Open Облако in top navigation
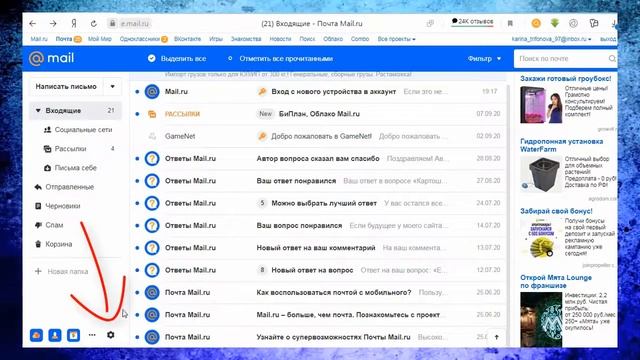The image size is (640, 360). (x=333, y=39)
